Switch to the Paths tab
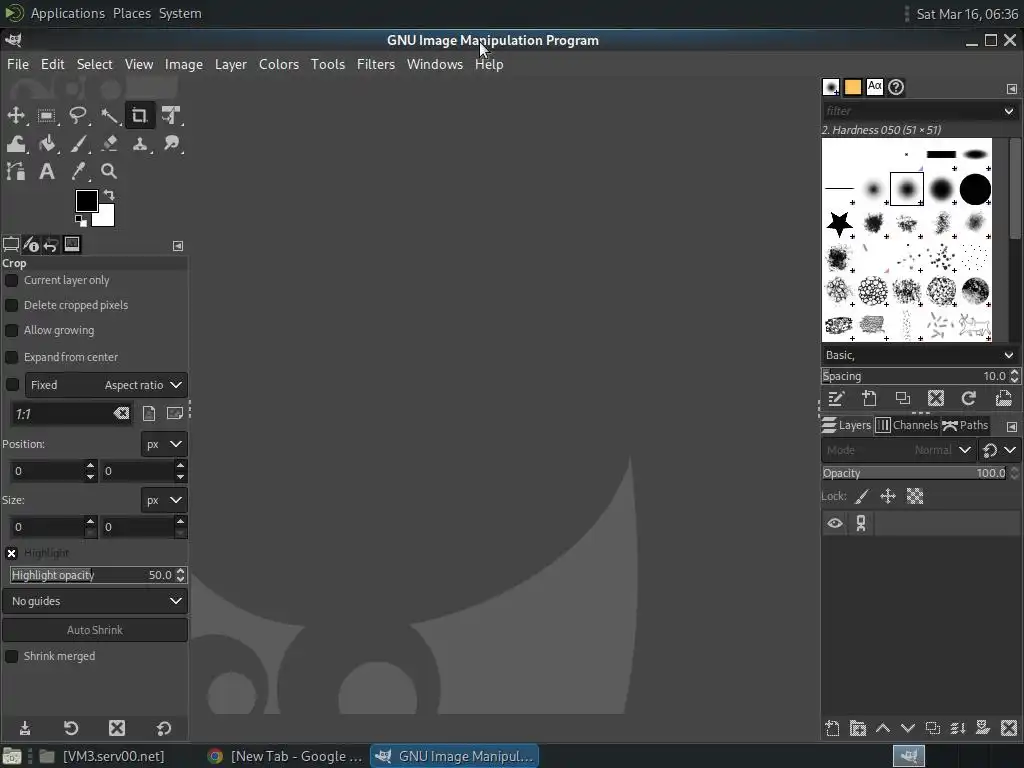Image resolution: width=1024 pixels, height=768 pixels. point(965,425)
